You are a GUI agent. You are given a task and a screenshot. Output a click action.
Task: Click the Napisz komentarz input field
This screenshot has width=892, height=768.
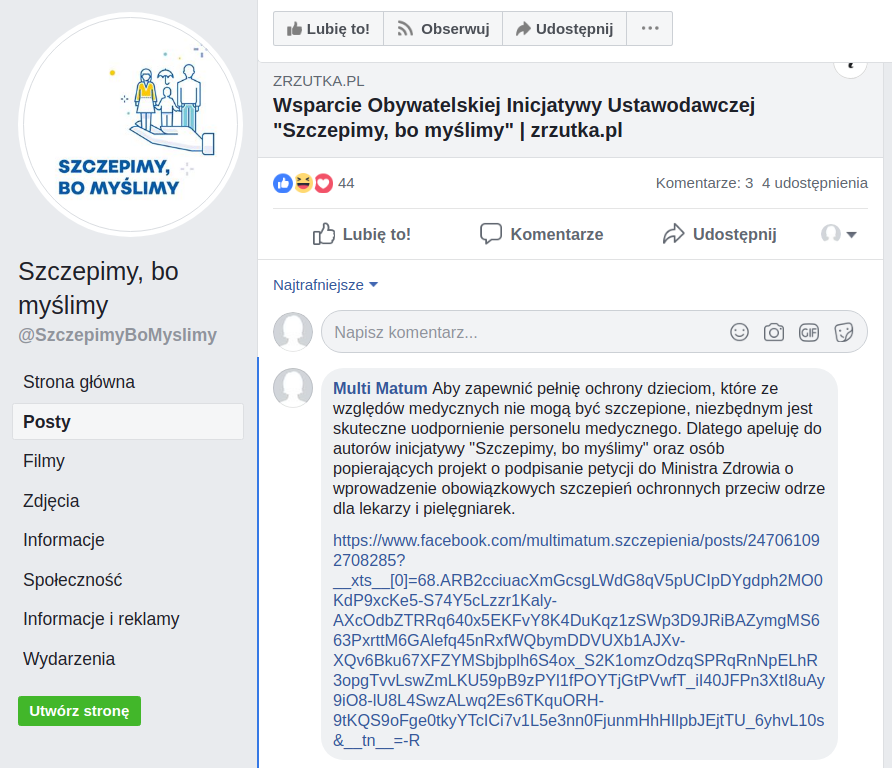pyautogui.click(x=520, y=332)
